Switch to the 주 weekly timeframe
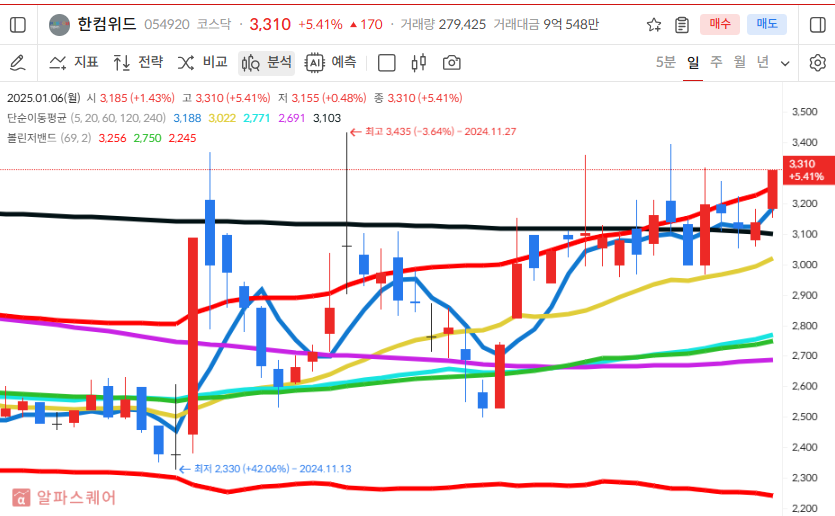 (x=716, y=62)
